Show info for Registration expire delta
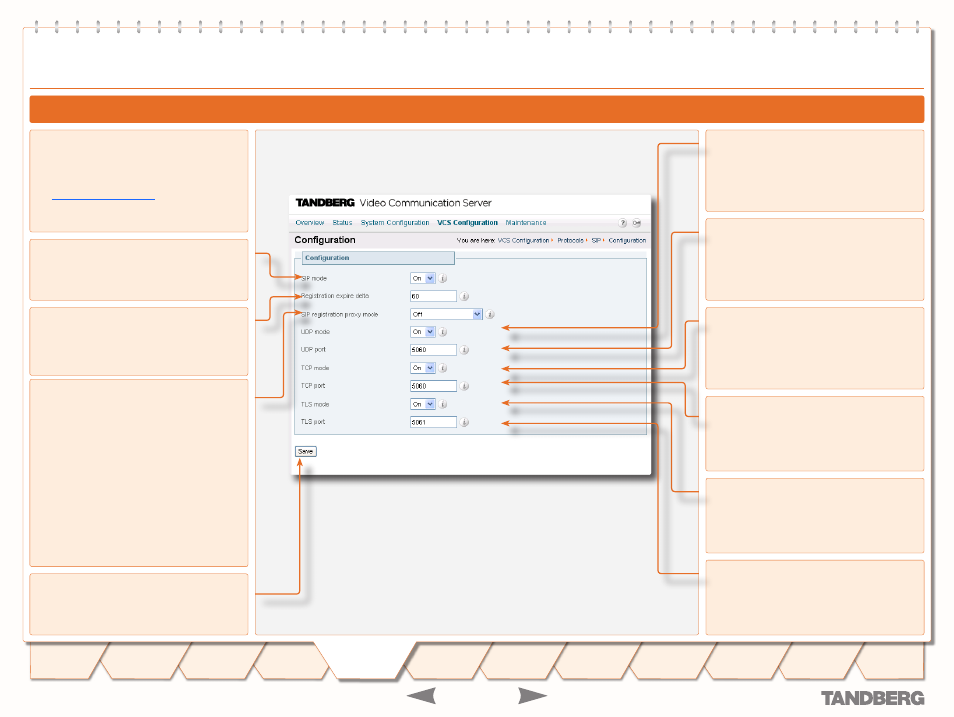Screen dimensions: 954x717 click(465, 296)
